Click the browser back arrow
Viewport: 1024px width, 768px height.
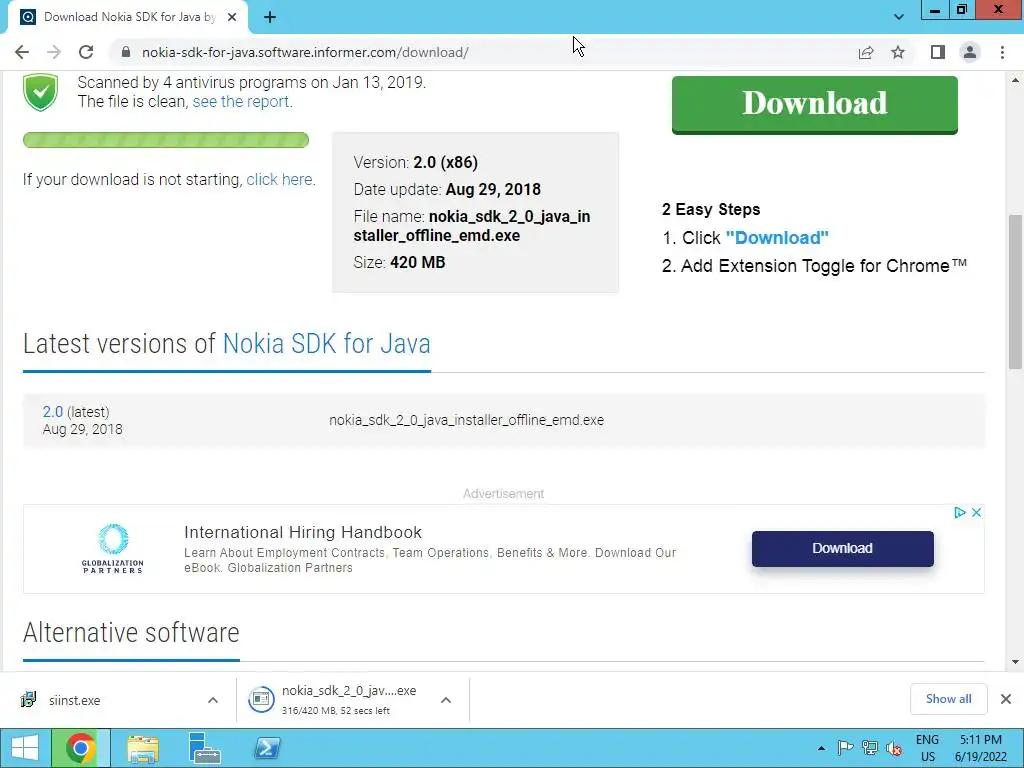22,52
